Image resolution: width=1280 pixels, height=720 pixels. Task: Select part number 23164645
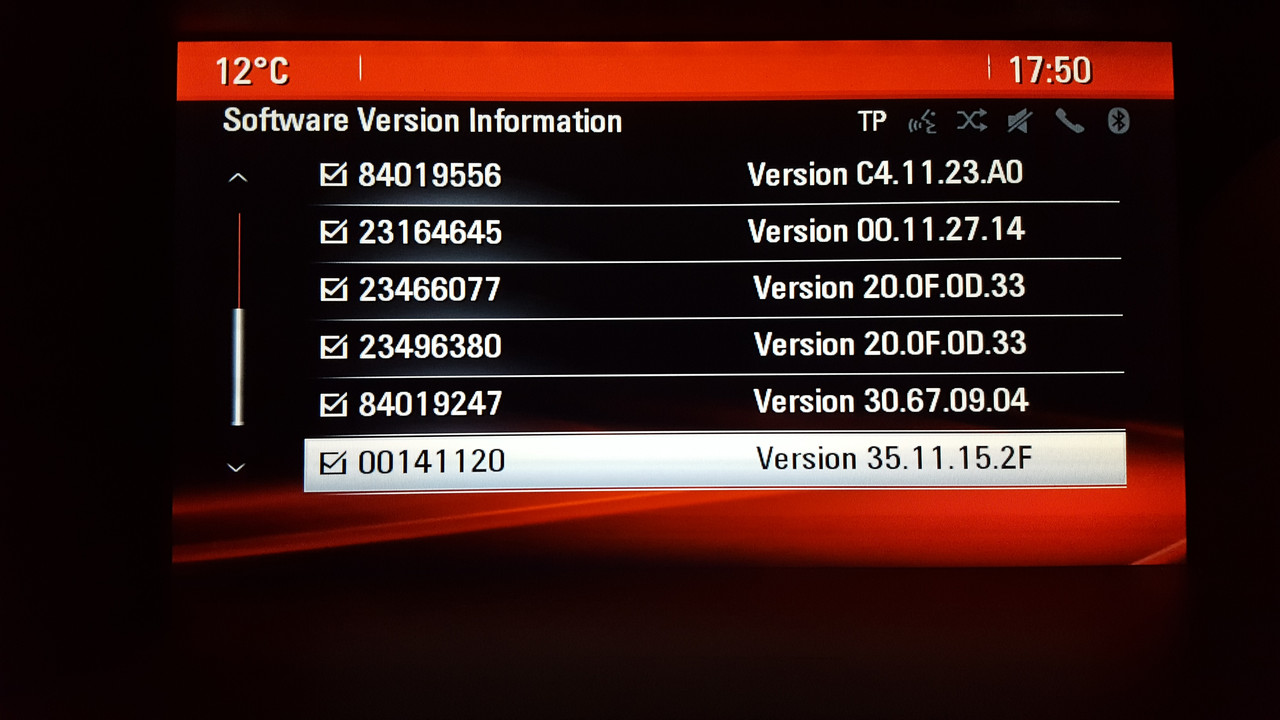(x=430, y=233)
